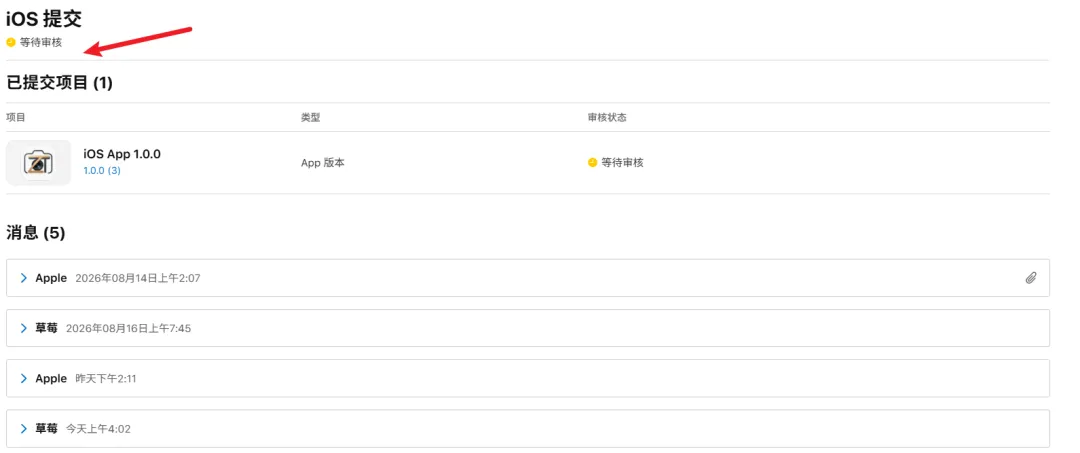Viewport: 1080px width, 453px height.
Task: Click the 已提交项目 (1) section heading
Action: 59,83
